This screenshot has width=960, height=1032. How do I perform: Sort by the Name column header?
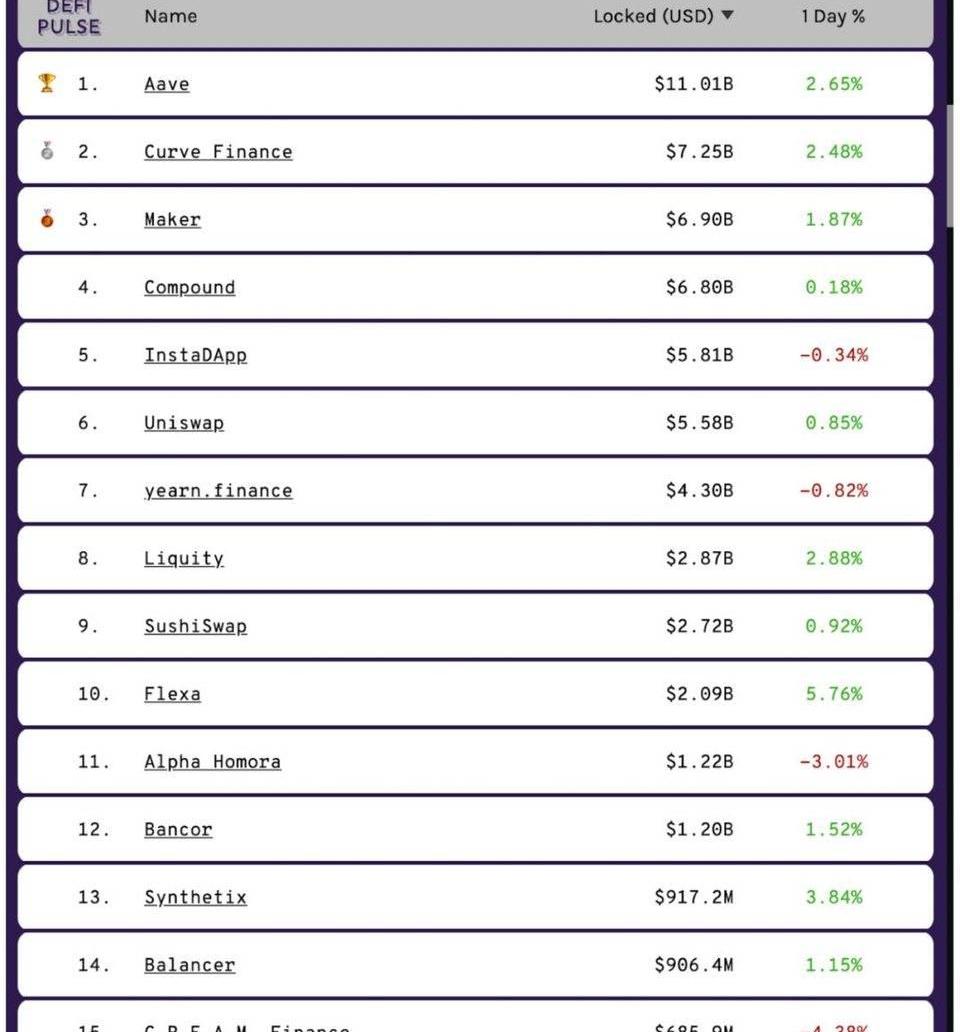click(170, 16)
